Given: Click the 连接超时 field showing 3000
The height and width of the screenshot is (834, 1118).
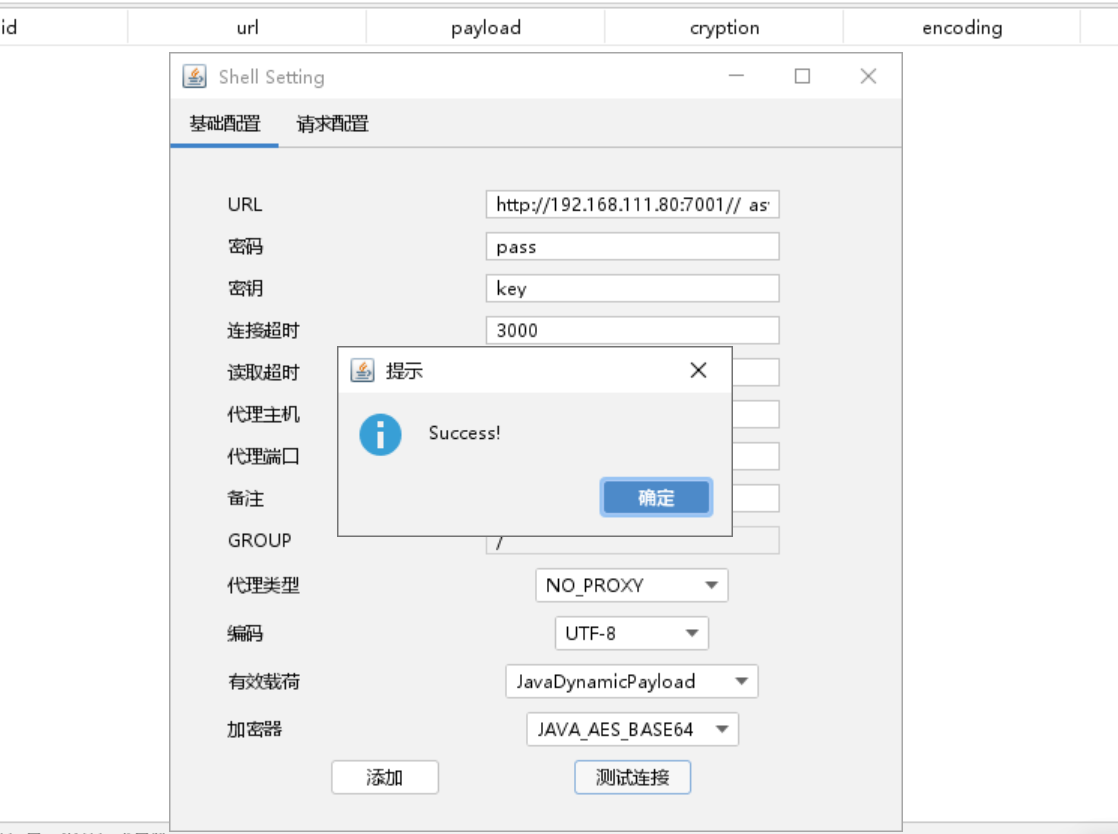Looking at the screenshot, I should (x=632, y=330).
